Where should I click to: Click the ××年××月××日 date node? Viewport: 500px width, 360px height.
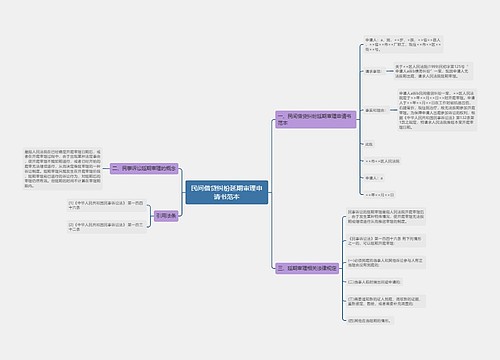(x=380, y=195)
